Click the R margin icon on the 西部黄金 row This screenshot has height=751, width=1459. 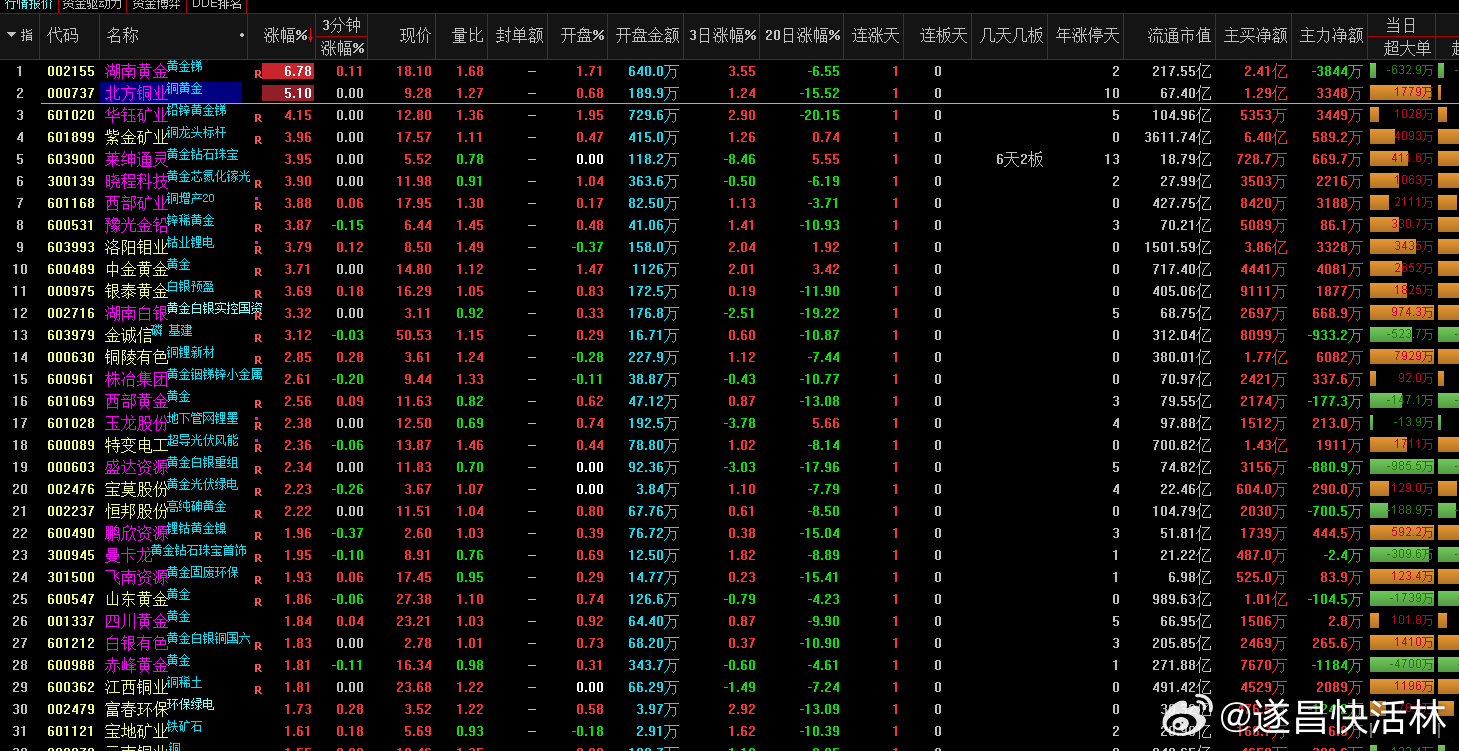pos(258,403)
